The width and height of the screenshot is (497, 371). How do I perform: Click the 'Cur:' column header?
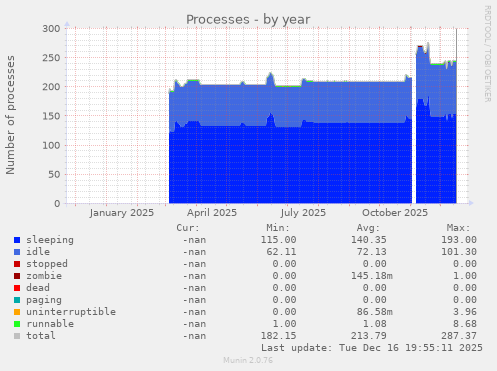(188, 228)
